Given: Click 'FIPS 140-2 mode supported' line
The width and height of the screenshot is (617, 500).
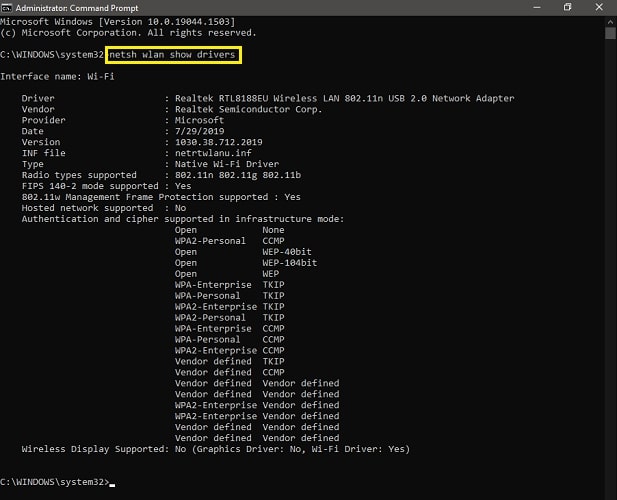Looking at the screenshot, I should [x=107, y=186].
